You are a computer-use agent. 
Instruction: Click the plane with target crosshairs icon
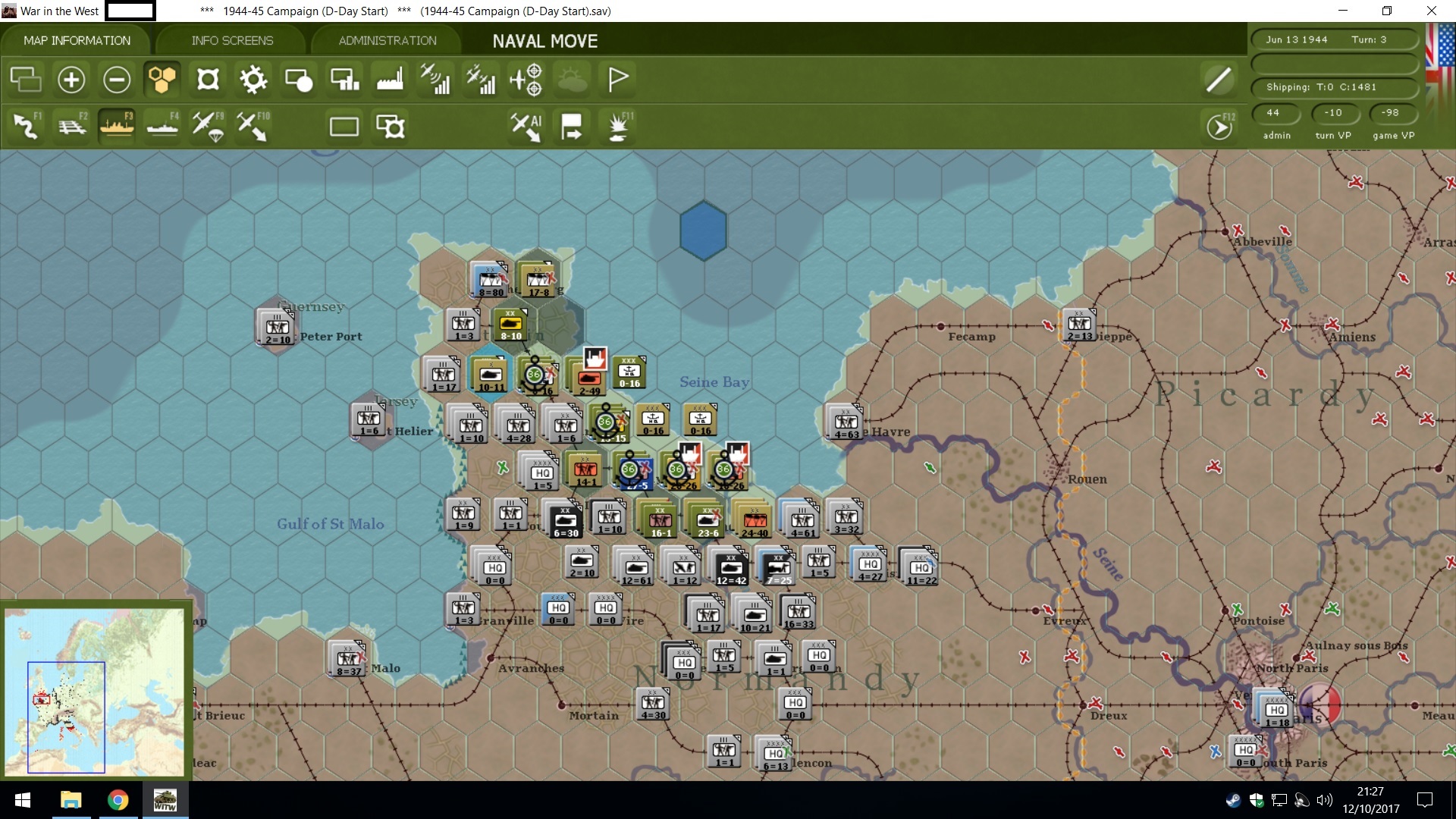tap(526, 80)
